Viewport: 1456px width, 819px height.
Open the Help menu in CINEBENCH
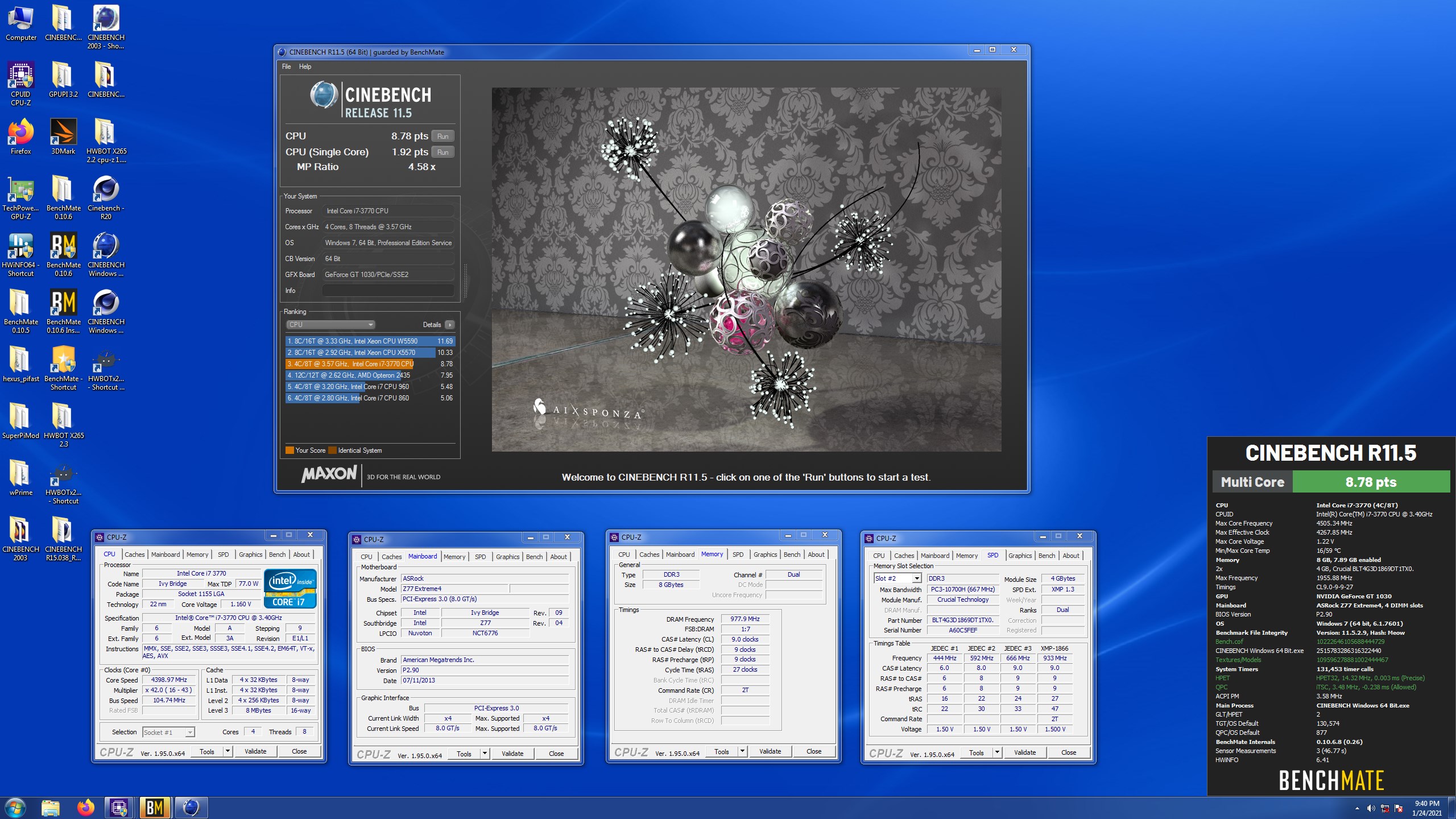coord(305,67)
